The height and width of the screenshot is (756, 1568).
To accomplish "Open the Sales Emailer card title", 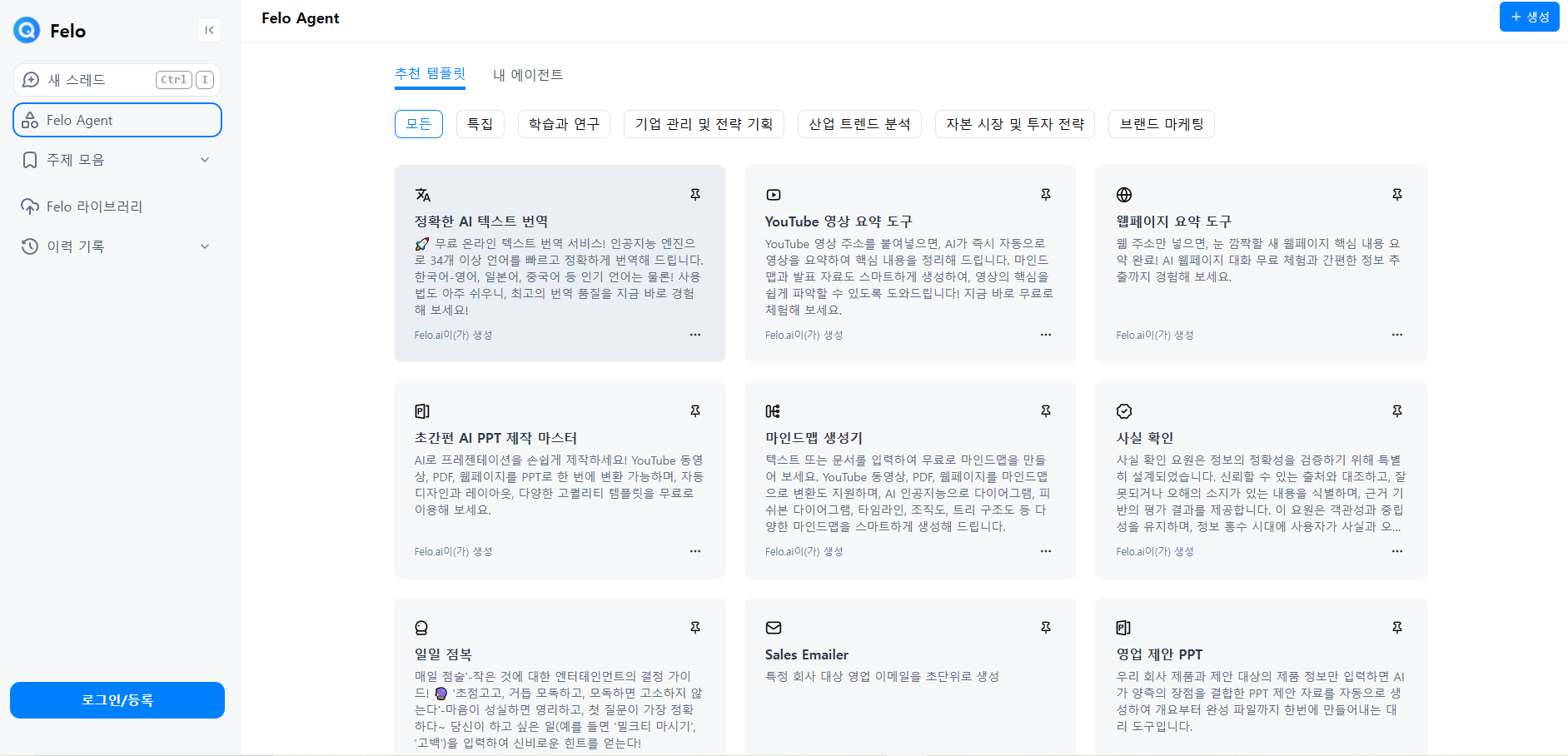I will click(x=807, y=654).
